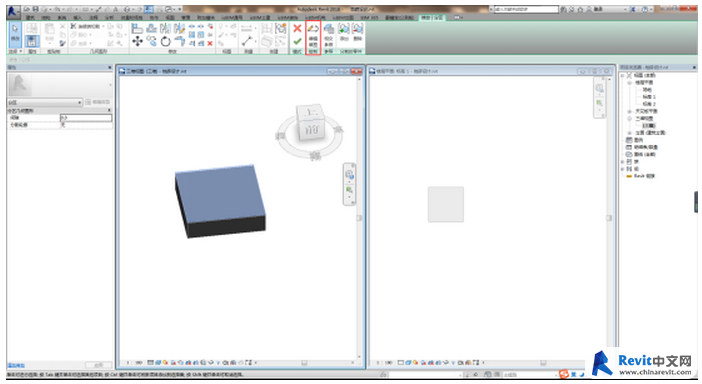Select 标高 2 in project browser

coord(649,104)
